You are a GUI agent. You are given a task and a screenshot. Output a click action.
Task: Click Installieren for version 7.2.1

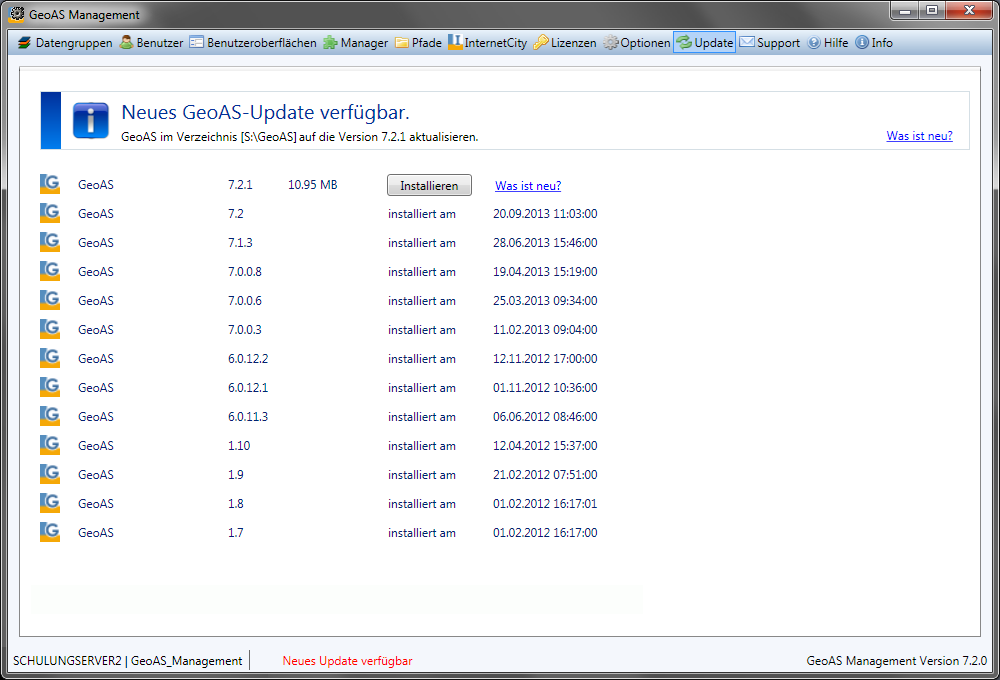(x=429, y=186)
